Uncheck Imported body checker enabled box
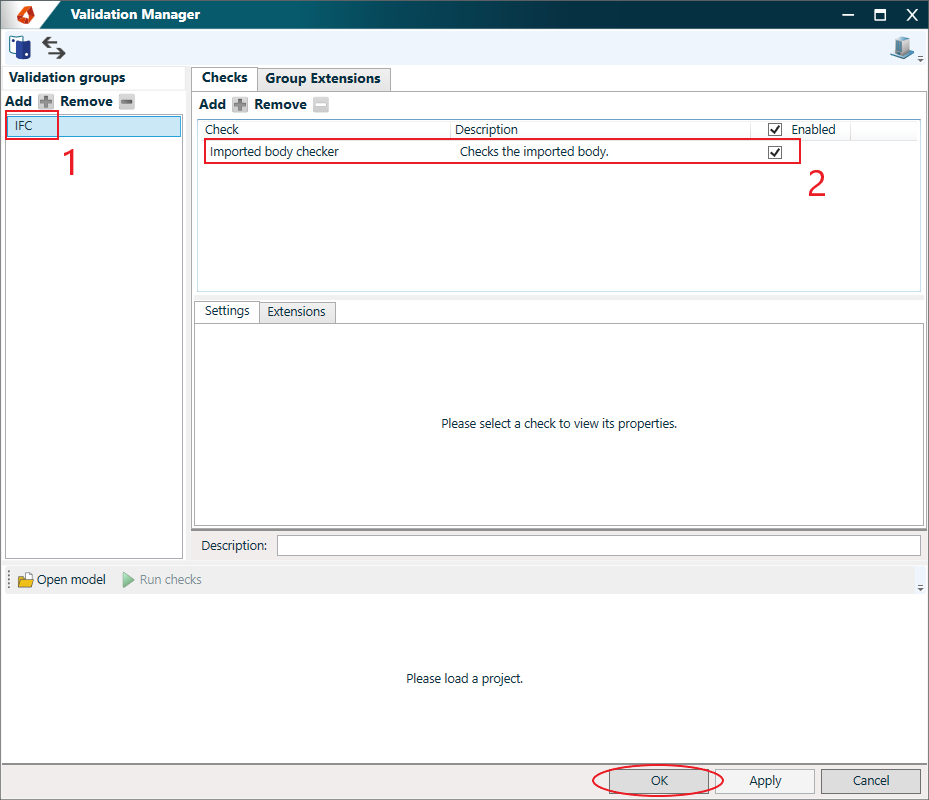Viewport: 929px width, 800px height. pyautogui.click(x=775, y=152)
